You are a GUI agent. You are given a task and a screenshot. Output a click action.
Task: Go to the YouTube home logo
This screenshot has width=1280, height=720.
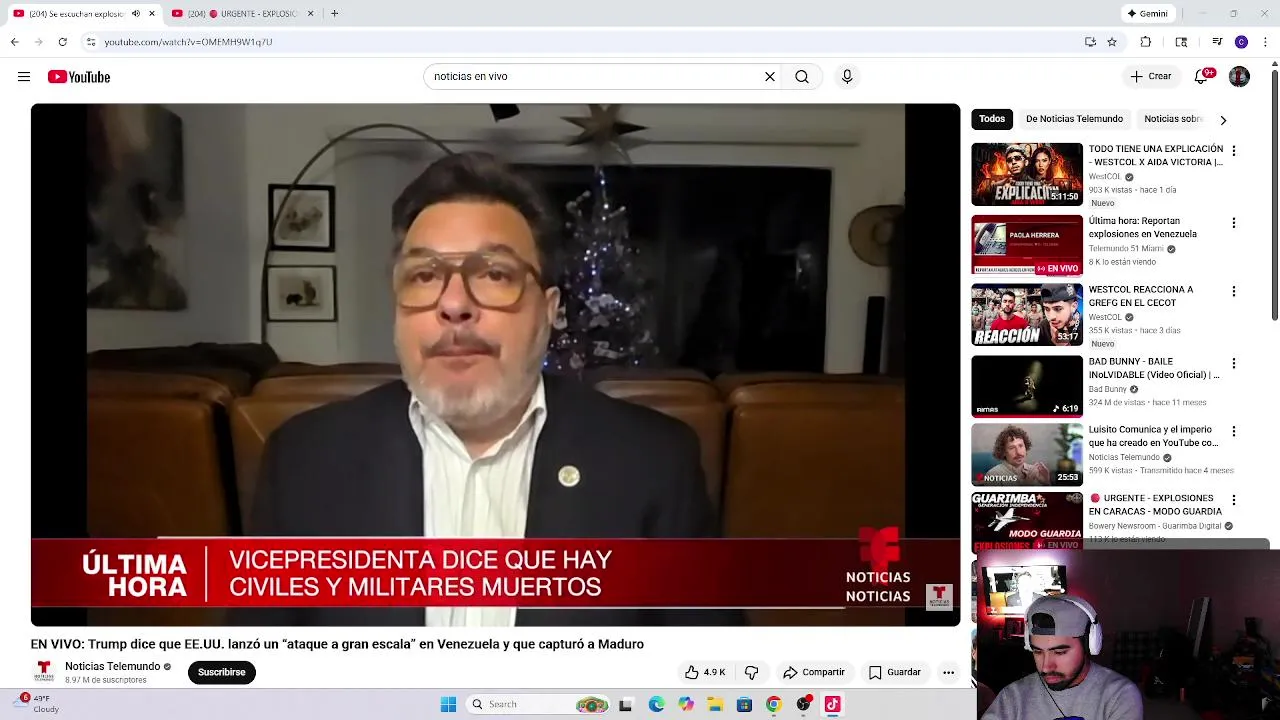coord(79,77)
